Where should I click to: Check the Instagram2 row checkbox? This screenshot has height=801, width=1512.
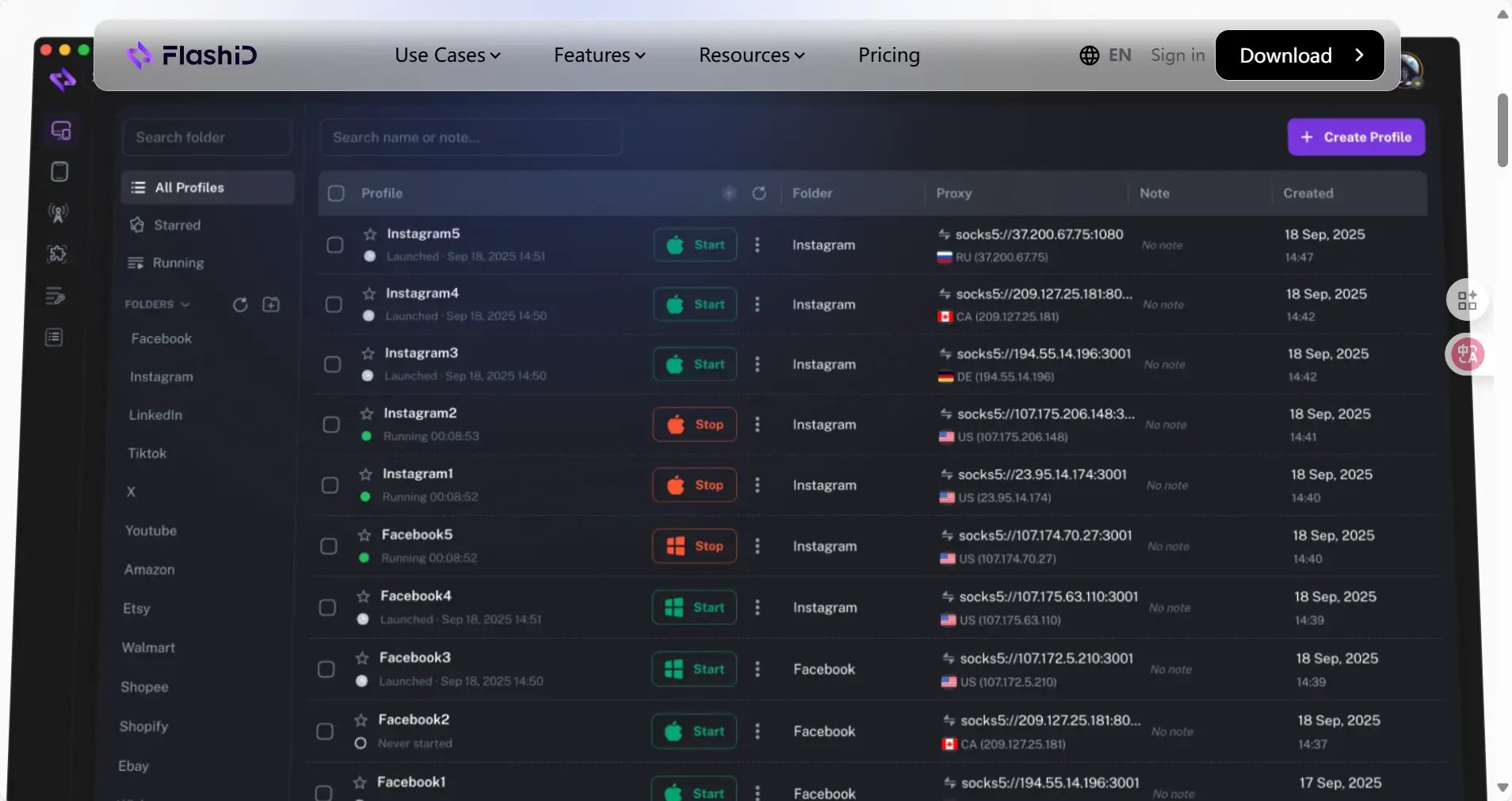(x=331, y=425)
